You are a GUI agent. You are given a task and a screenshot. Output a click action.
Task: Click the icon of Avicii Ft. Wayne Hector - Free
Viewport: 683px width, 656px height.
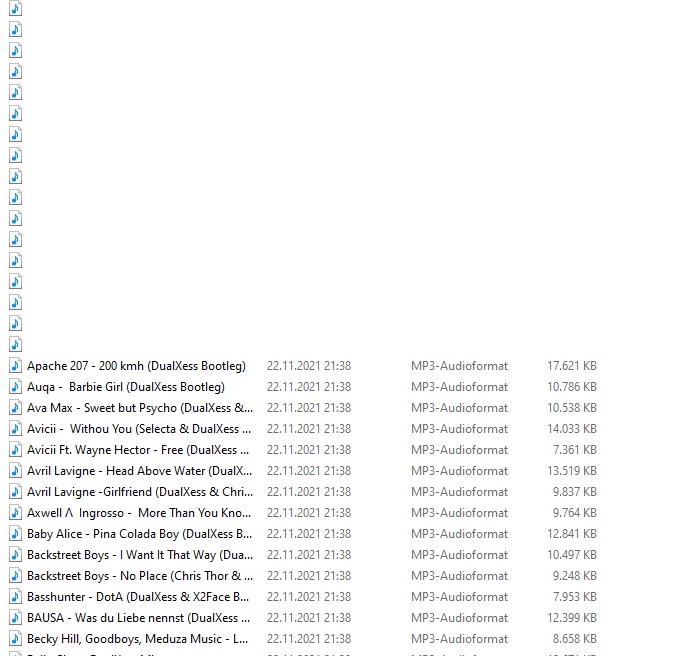[x=15, y=449]
